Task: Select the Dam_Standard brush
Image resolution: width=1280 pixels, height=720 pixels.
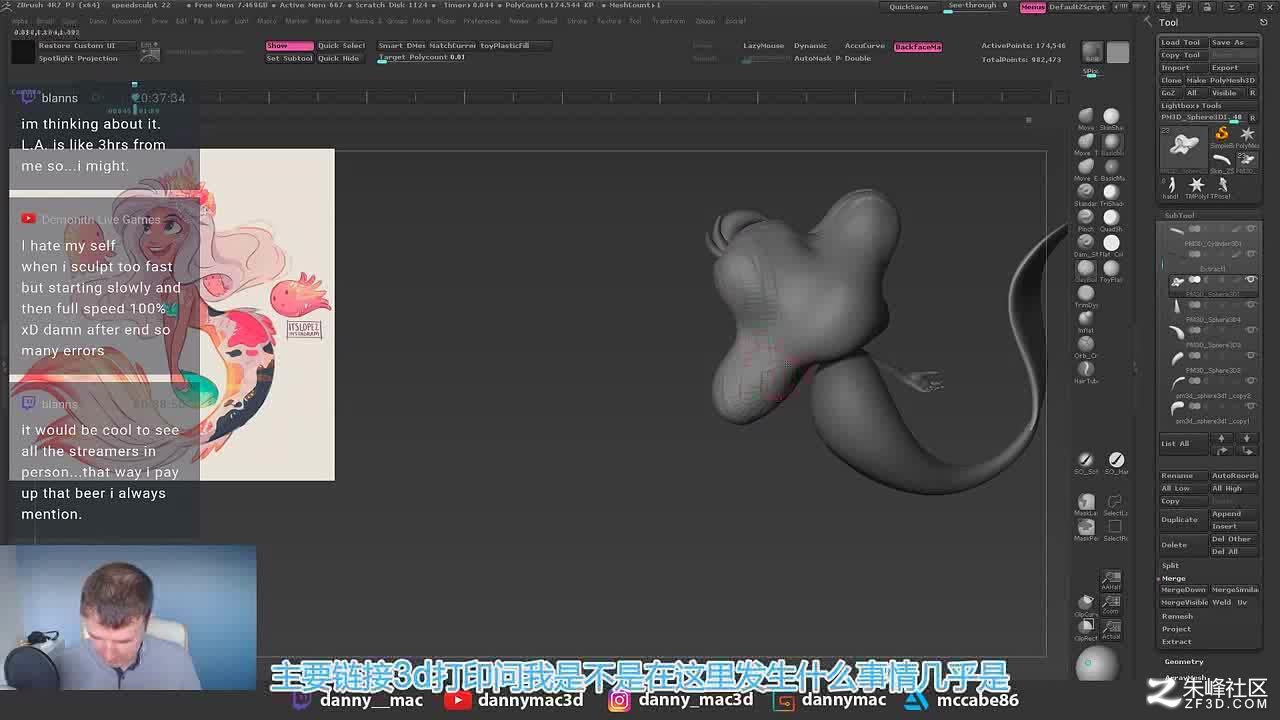Action: point(1086,245)
